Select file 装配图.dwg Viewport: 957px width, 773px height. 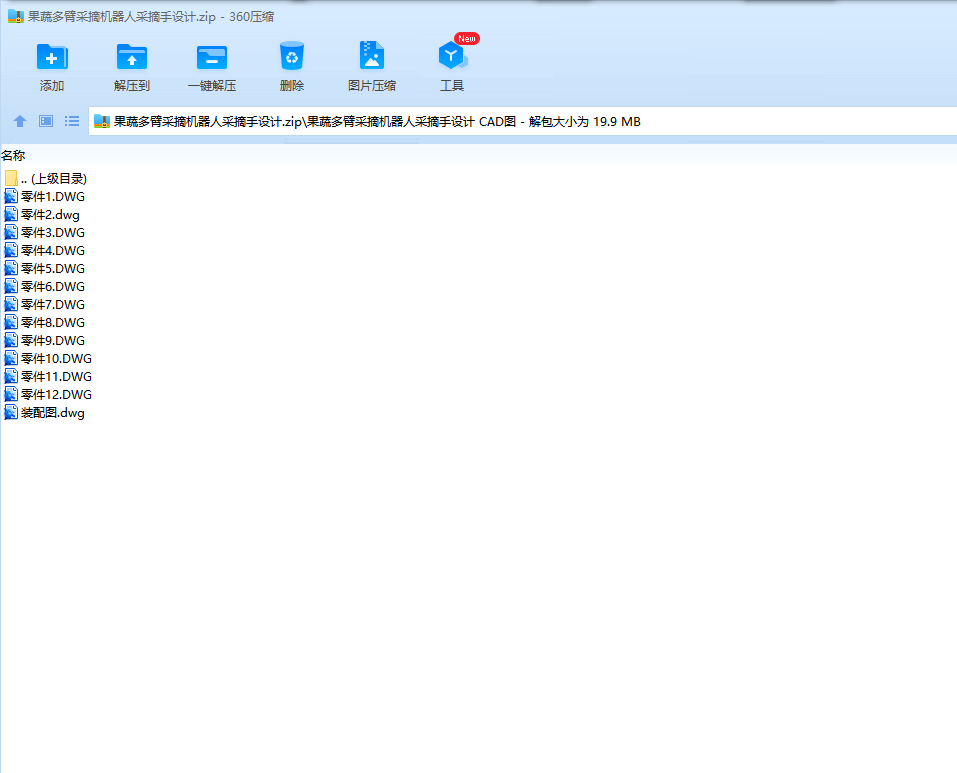point(45,413)
